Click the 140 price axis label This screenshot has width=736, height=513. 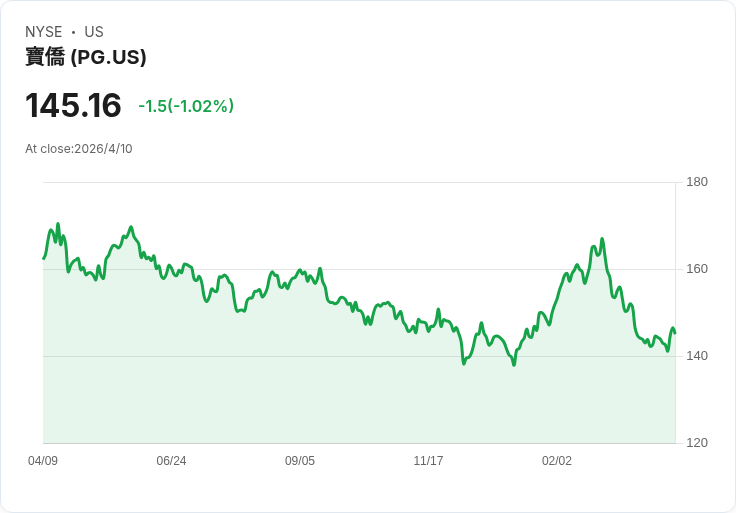pos(697,356)
